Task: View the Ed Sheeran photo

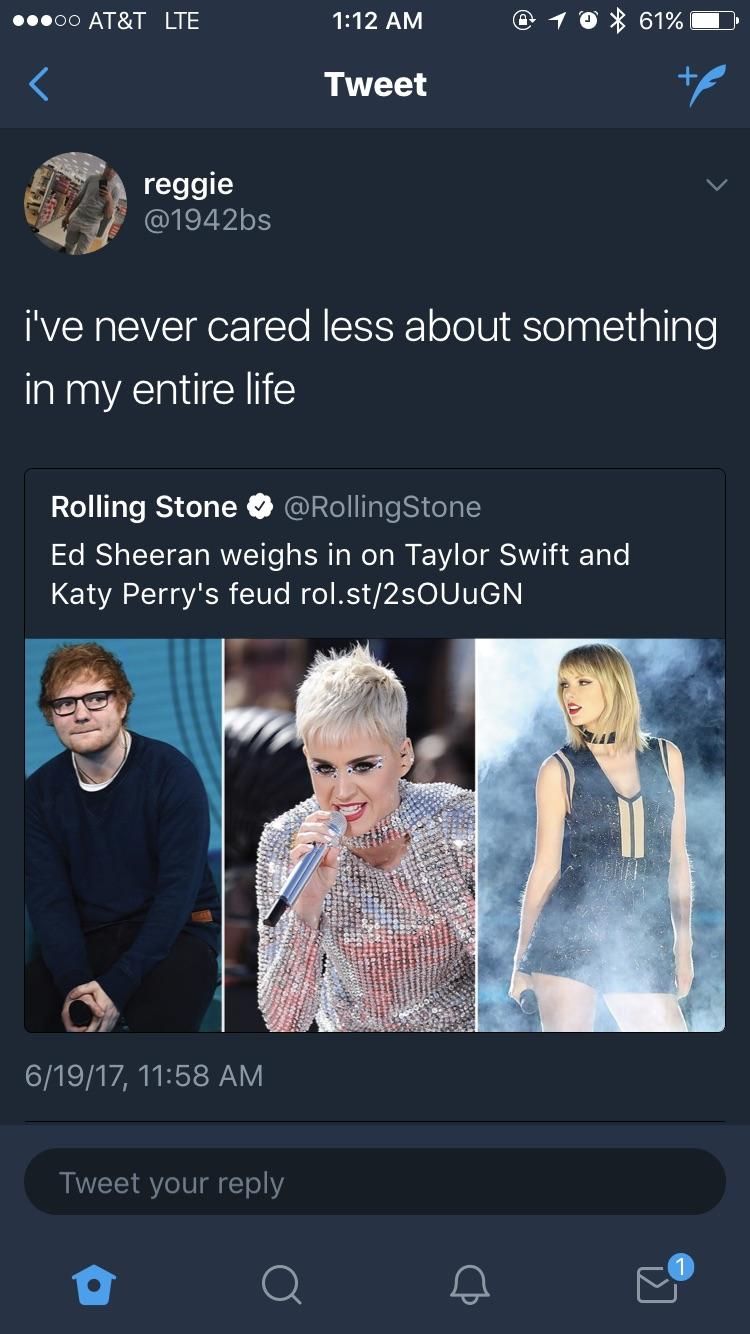Action: click(123, 835)
